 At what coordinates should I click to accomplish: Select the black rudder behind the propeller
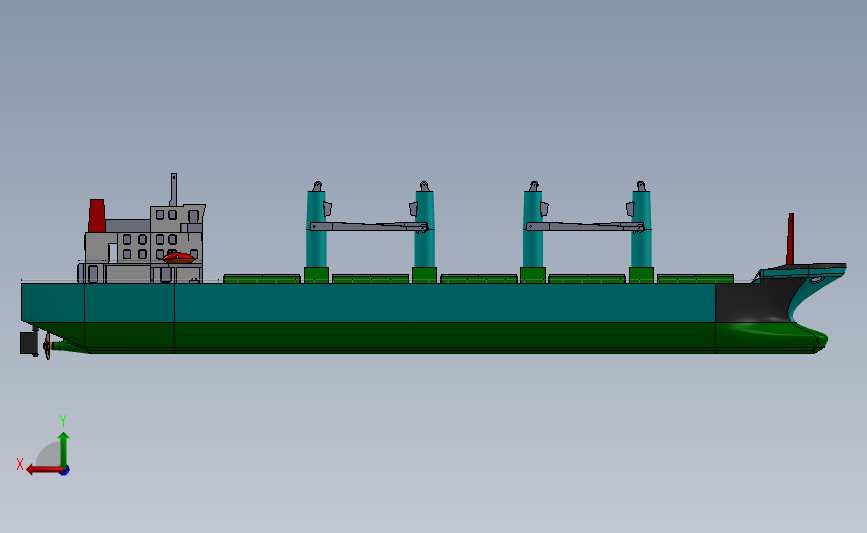[x=29, y=344]
